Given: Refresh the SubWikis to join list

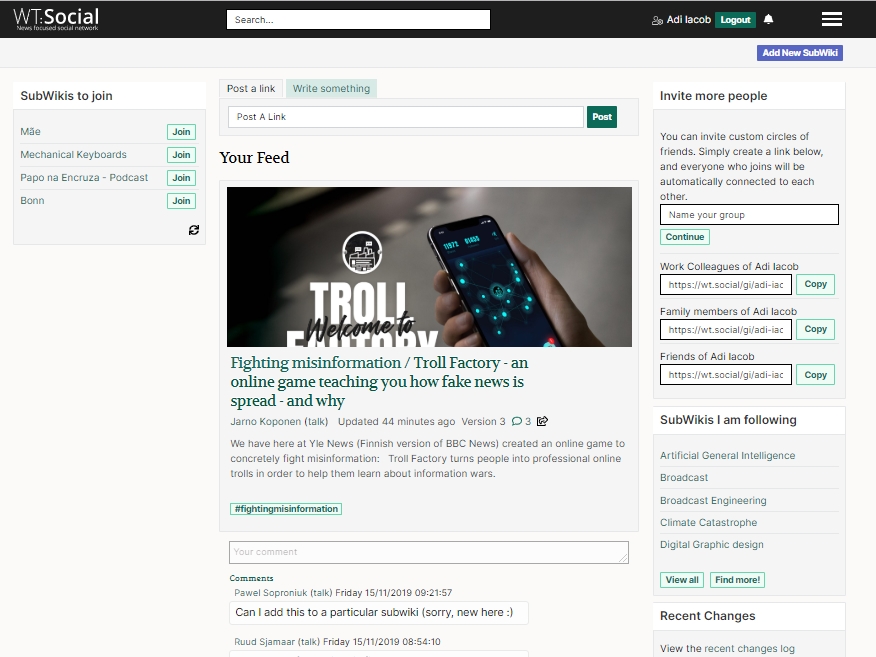Looking at the screenshot, I should 194,230.
